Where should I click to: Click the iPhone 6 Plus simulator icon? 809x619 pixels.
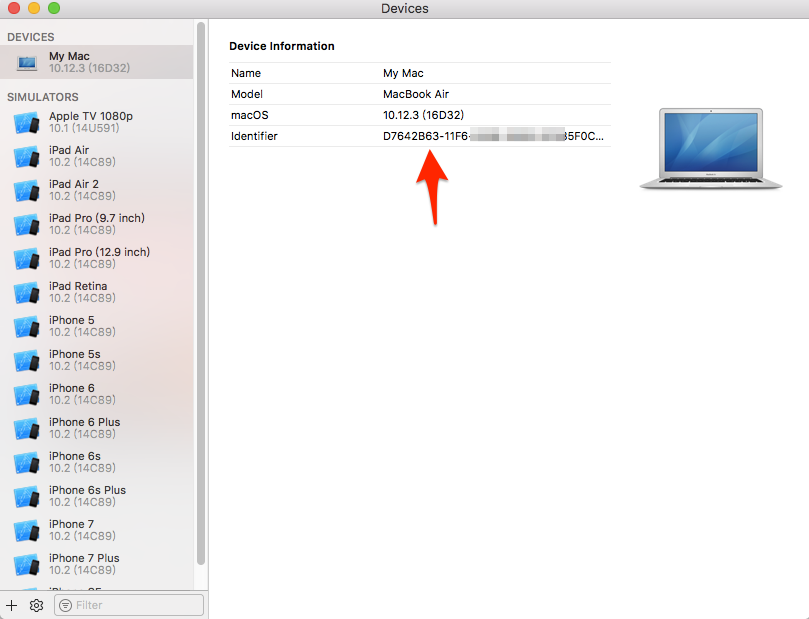(26, 429)
